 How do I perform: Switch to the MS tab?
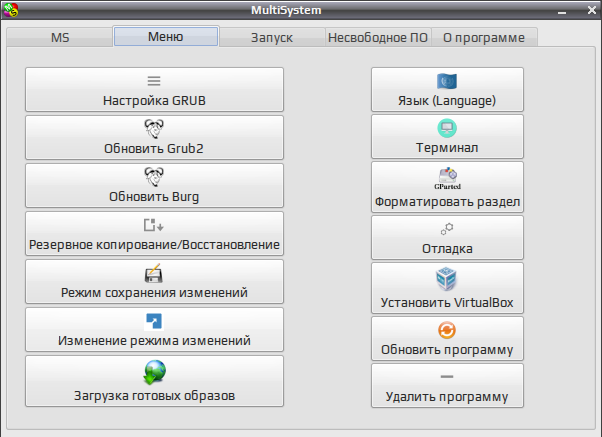click(60, 37)
